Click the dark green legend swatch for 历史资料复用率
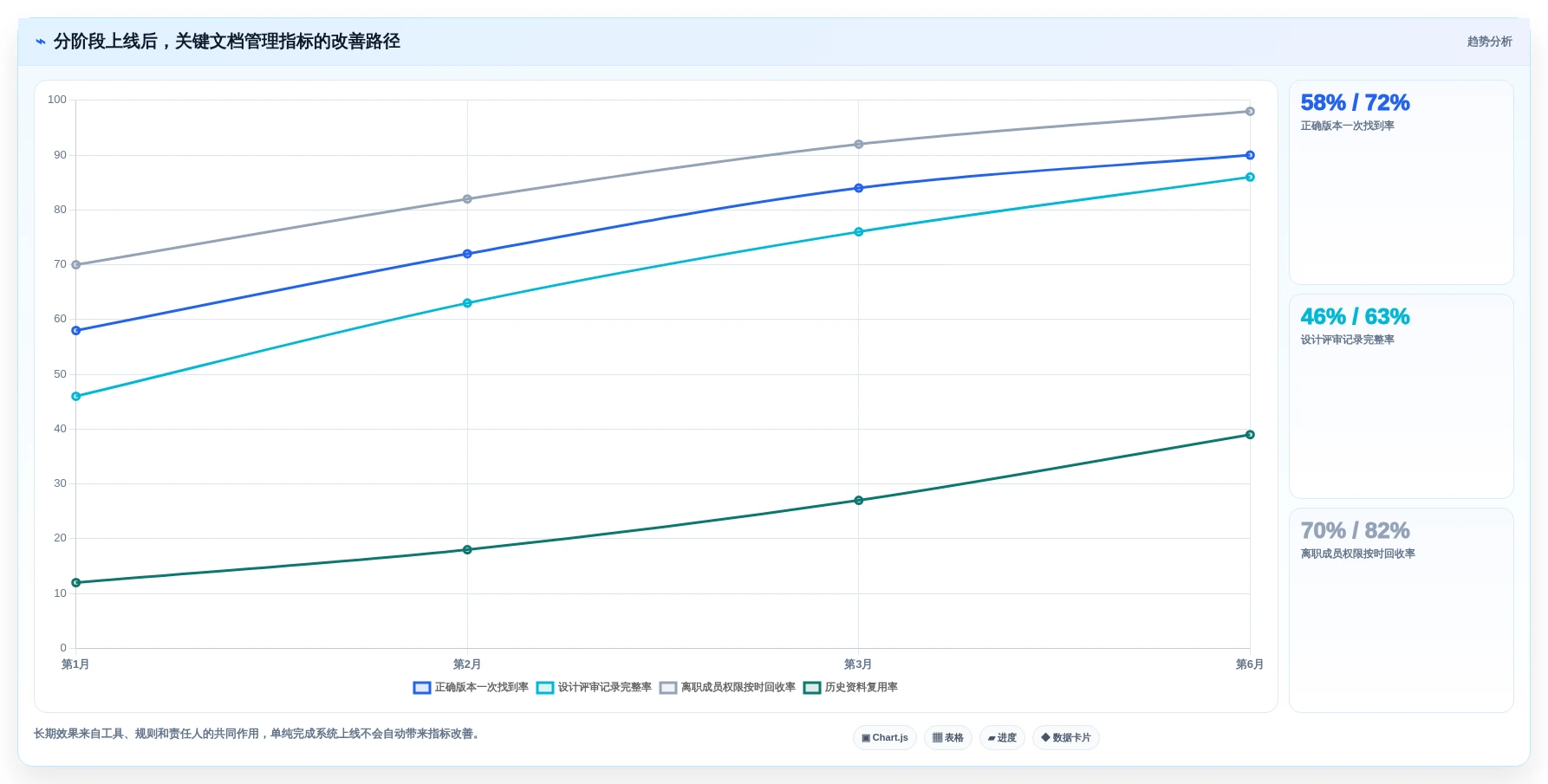This screenshot has height=784, width=1548. [812, 688]
